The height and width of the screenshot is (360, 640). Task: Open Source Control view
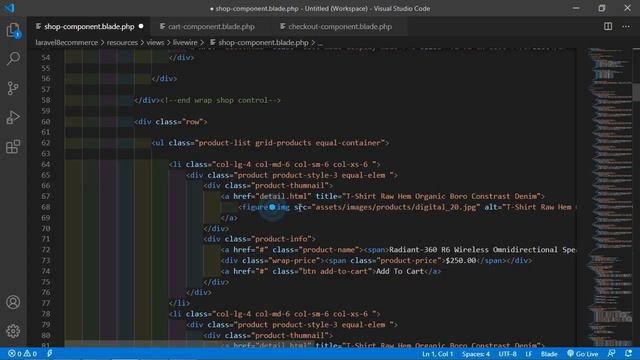(x=13, y=88)
